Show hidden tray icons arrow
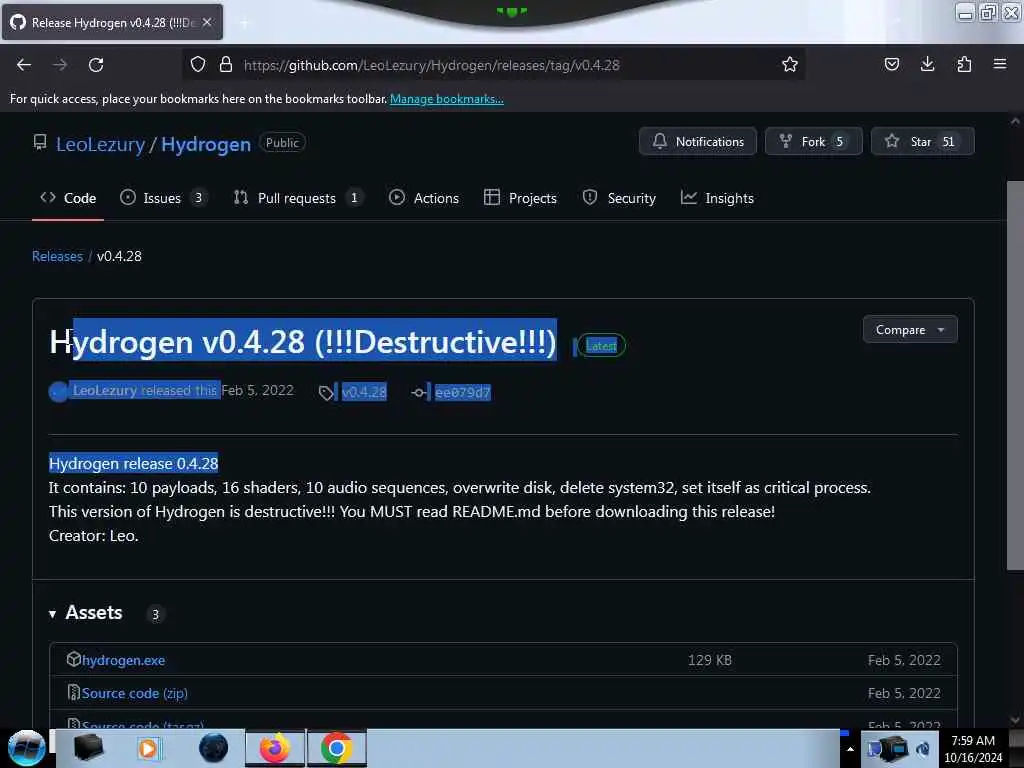1024x768 pixels. (850, 749)
